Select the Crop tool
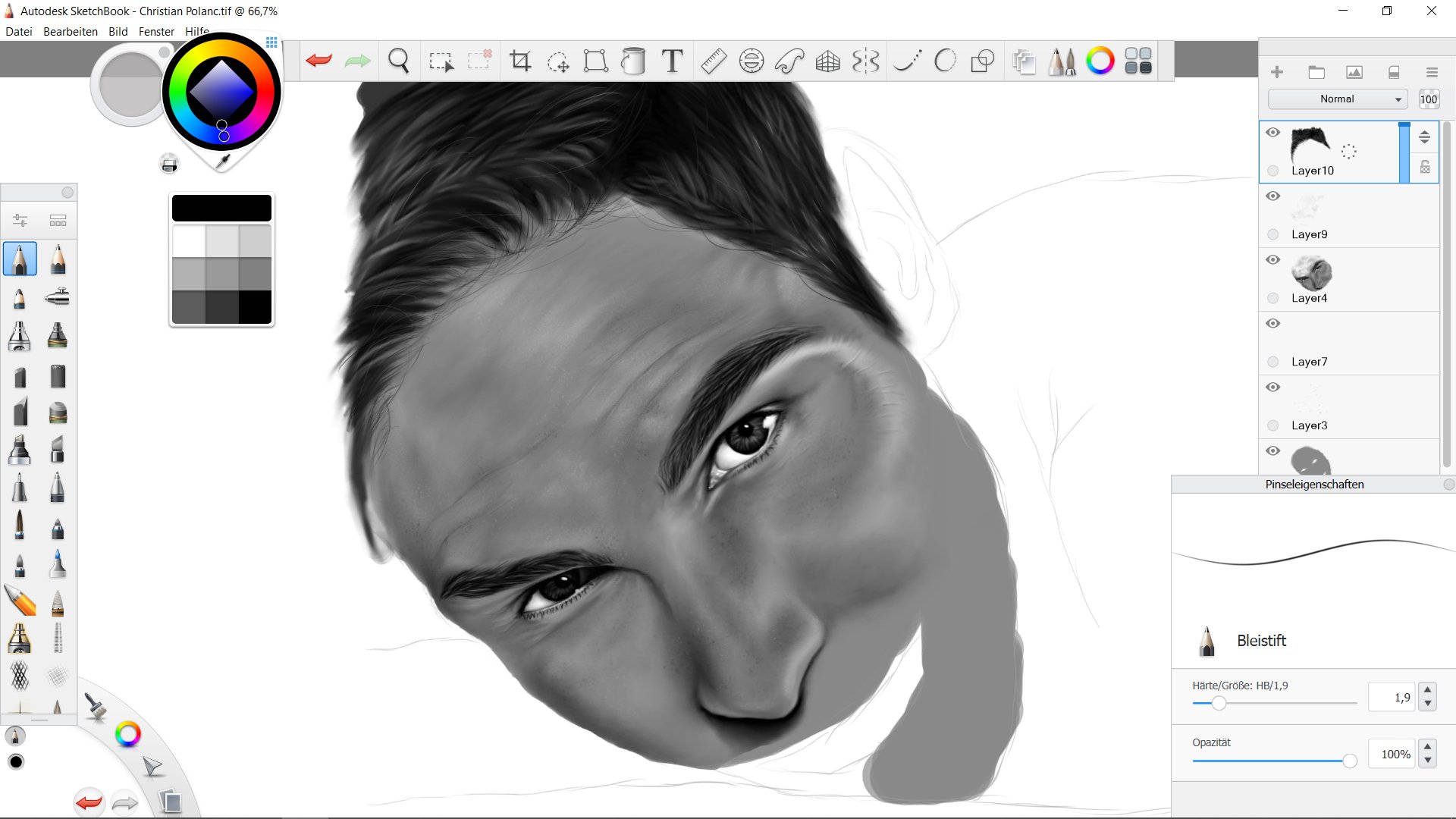The image size is (1456, 819). click(x=520, y=61)
